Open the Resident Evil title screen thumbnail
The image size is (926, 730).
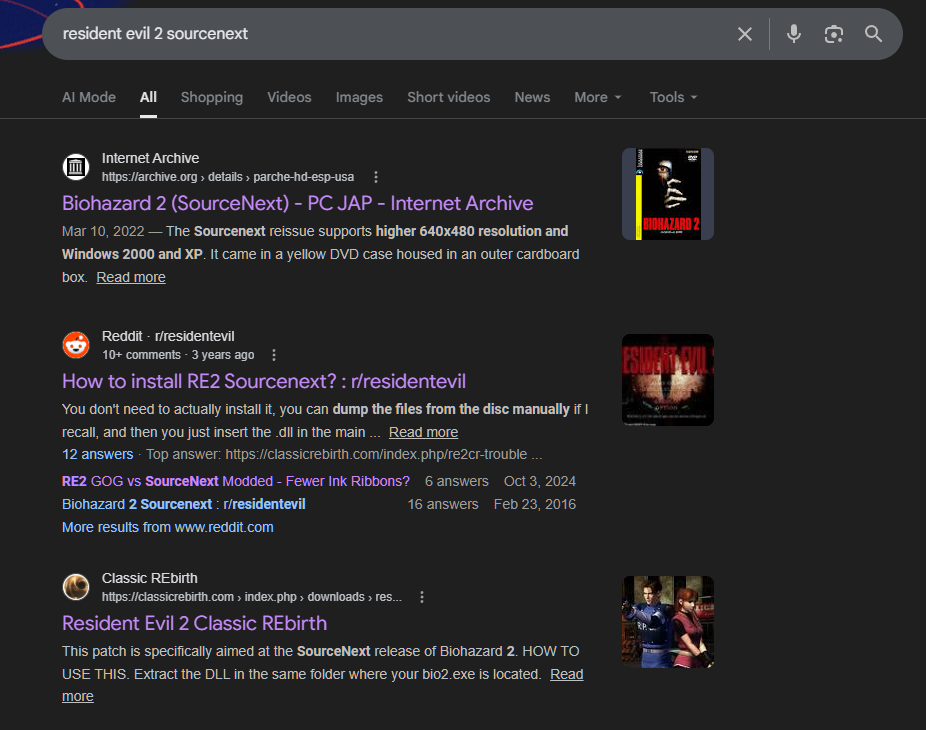[668, 380]
